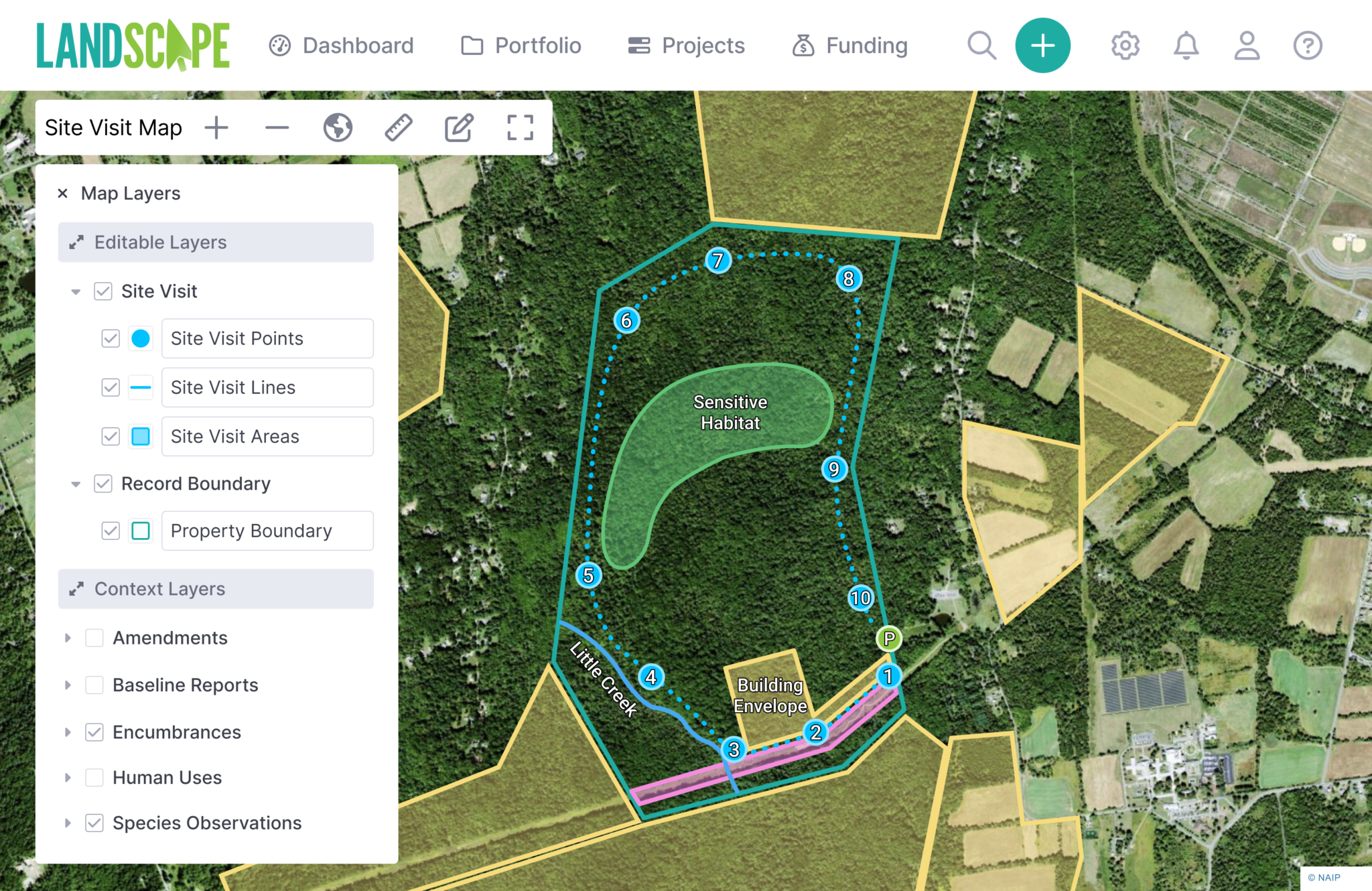Click site visit point marker 7

pyautogui.click(x=718, y=260)
